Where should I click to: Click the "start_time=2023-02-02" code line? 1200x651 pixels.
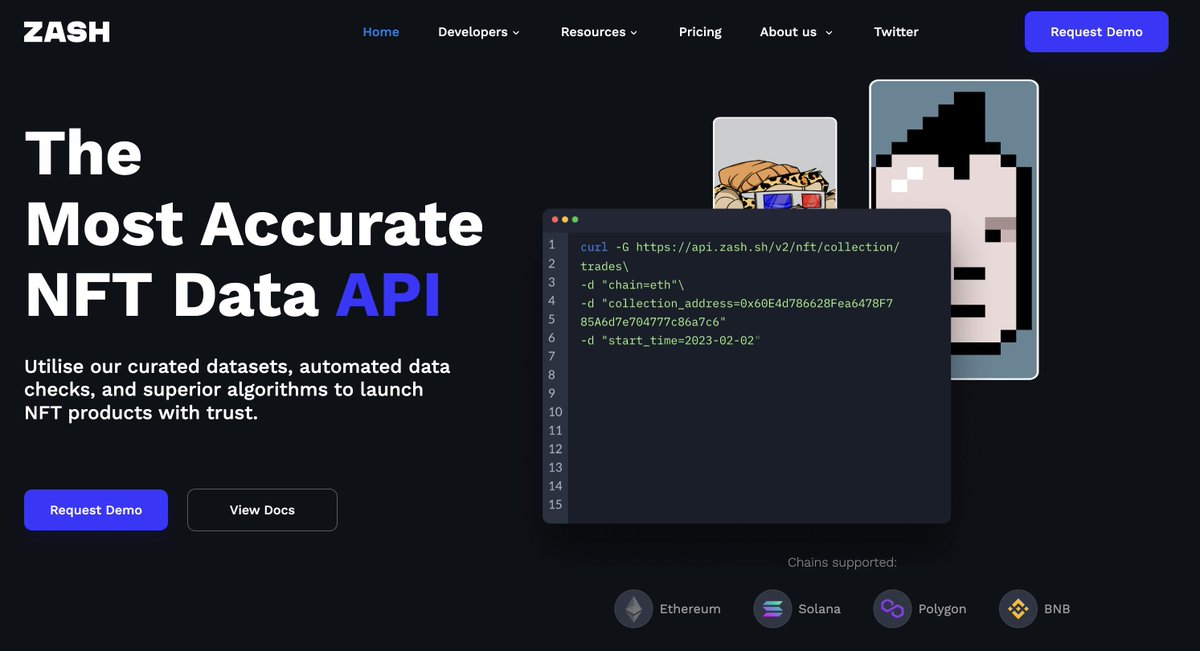(x=670, y=340)
